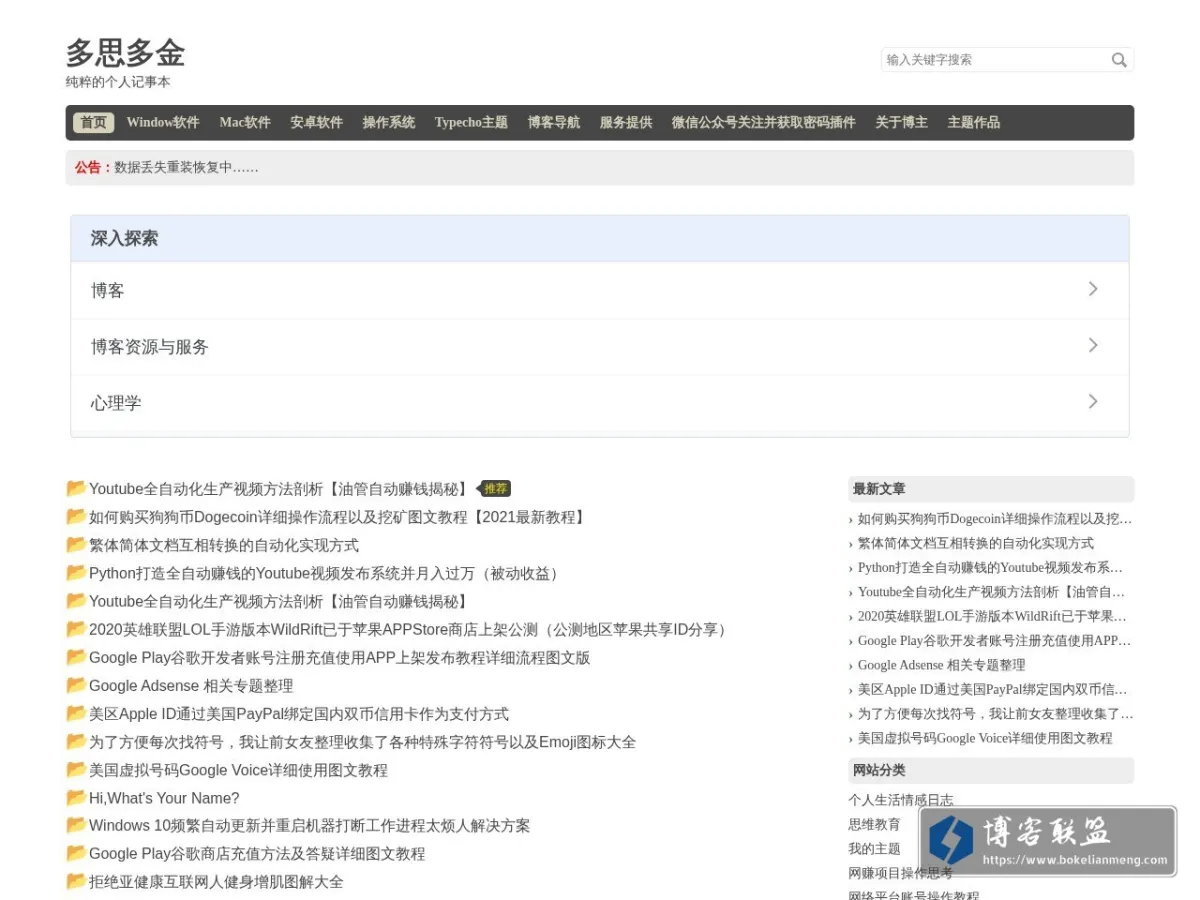
Task: Click folder icon beside Python打造全自动赚钱 post
Action: tap(76, 572)
